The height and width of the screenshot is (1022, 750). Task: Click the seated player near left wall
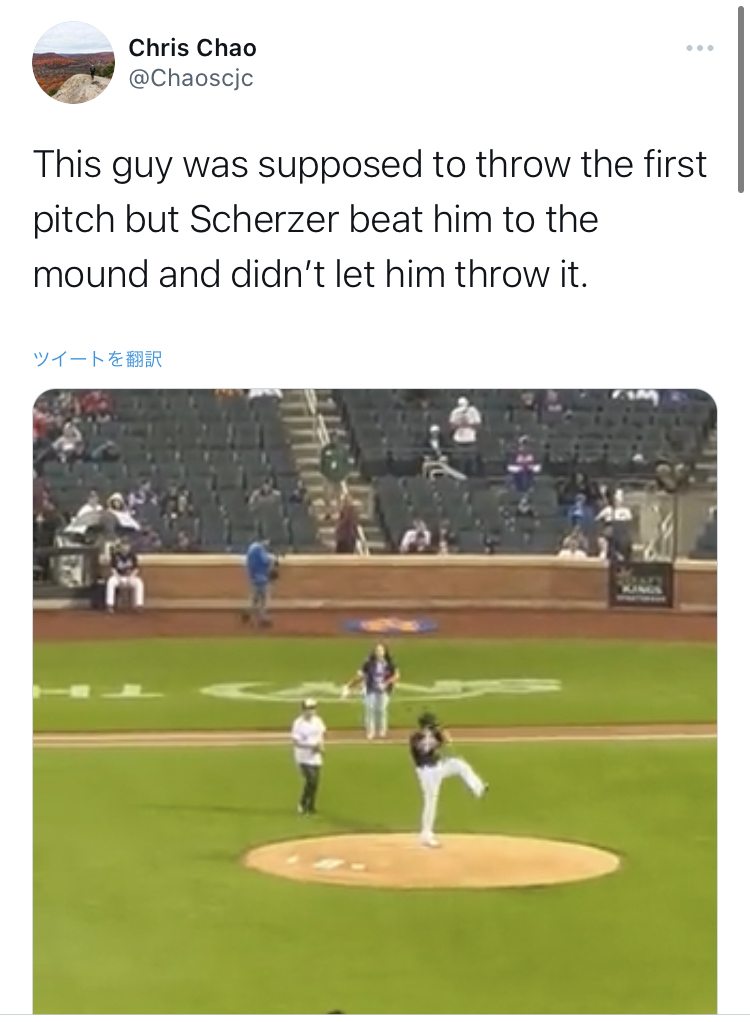124,575
